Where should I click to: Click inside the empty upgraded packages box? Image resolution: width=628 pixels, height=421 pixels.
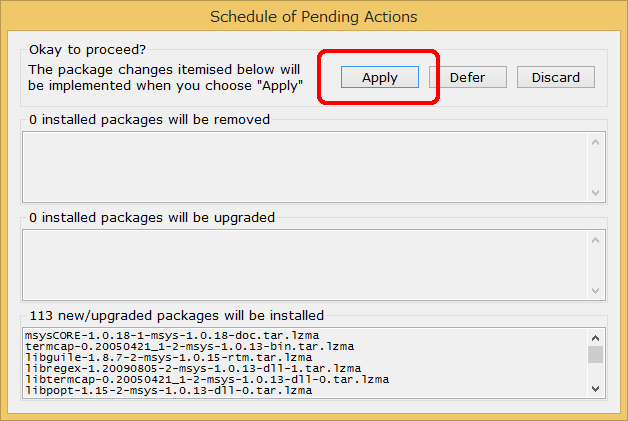coord(305,265)
